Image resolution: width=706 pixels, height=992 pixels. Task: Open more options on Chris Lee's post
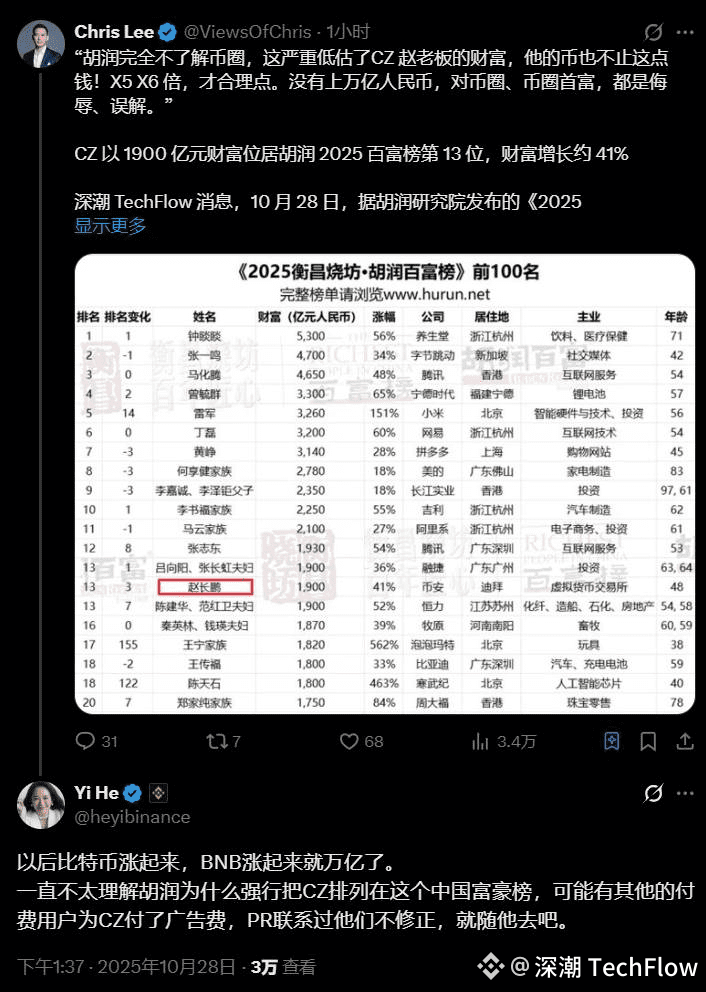coord(685,32)
